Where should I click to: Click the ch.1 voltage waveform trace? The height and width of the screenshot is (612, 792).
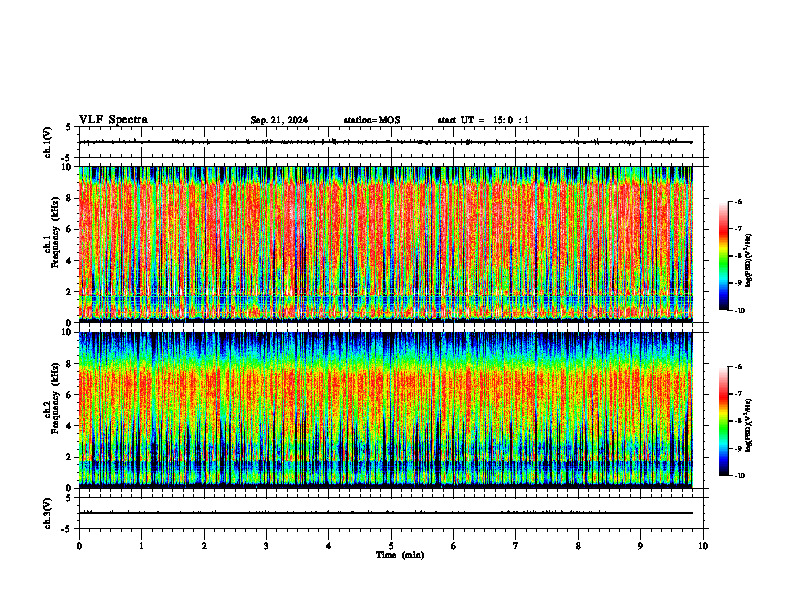pyautogui.click(x=385, y=142)
